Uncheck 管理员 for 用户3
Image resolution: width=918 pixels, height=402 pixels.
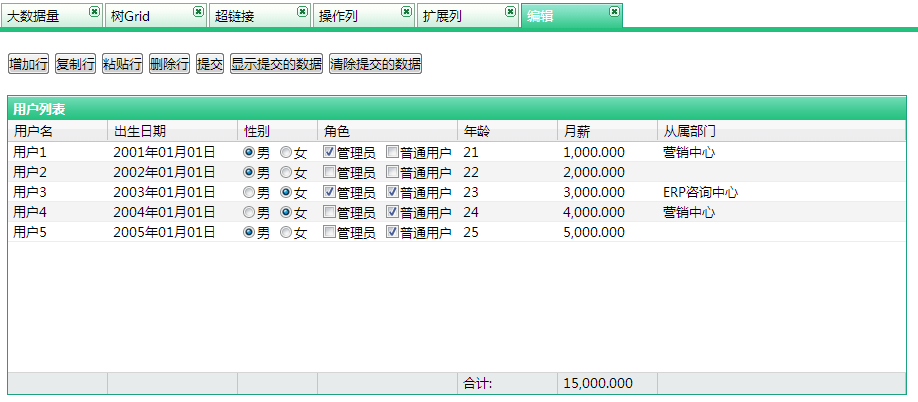pyautogui.click(x=329, y=191)
